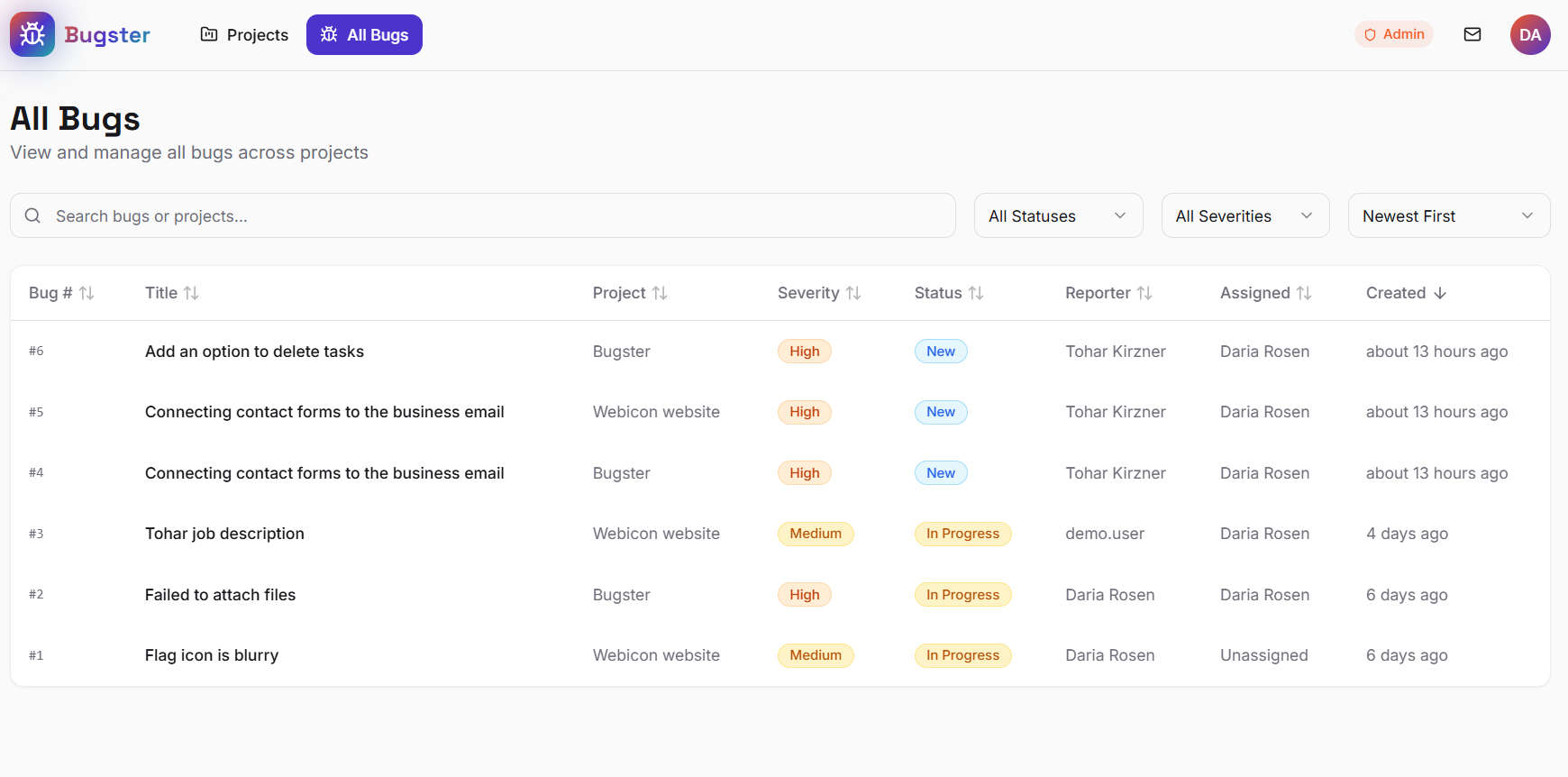
Task: Click '4 days ago' created time
Action: point(1407,534)
